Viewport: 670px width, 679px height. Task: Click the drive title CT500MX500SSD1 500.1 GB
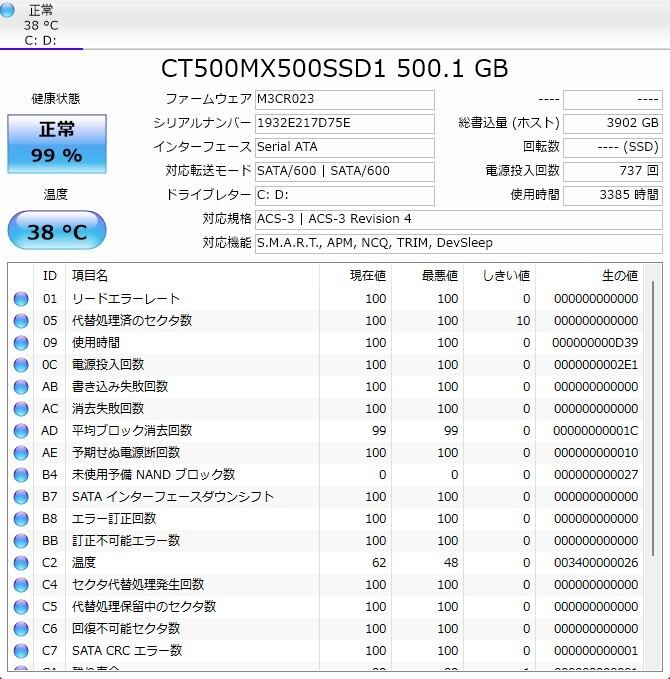click(x=334, y=68)
